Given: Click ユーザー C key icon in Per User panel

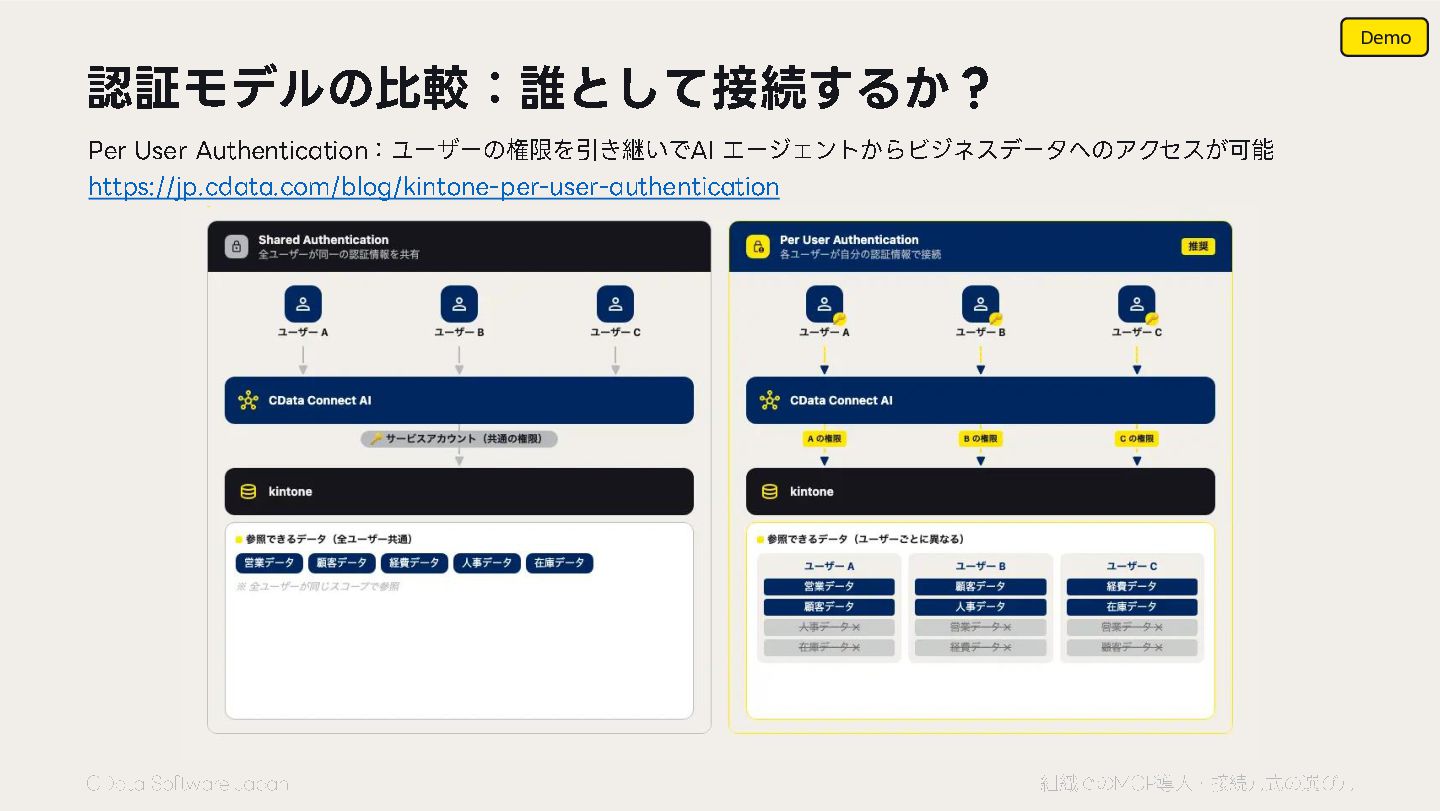Looking at the screenshot, I should (1152, 319).
